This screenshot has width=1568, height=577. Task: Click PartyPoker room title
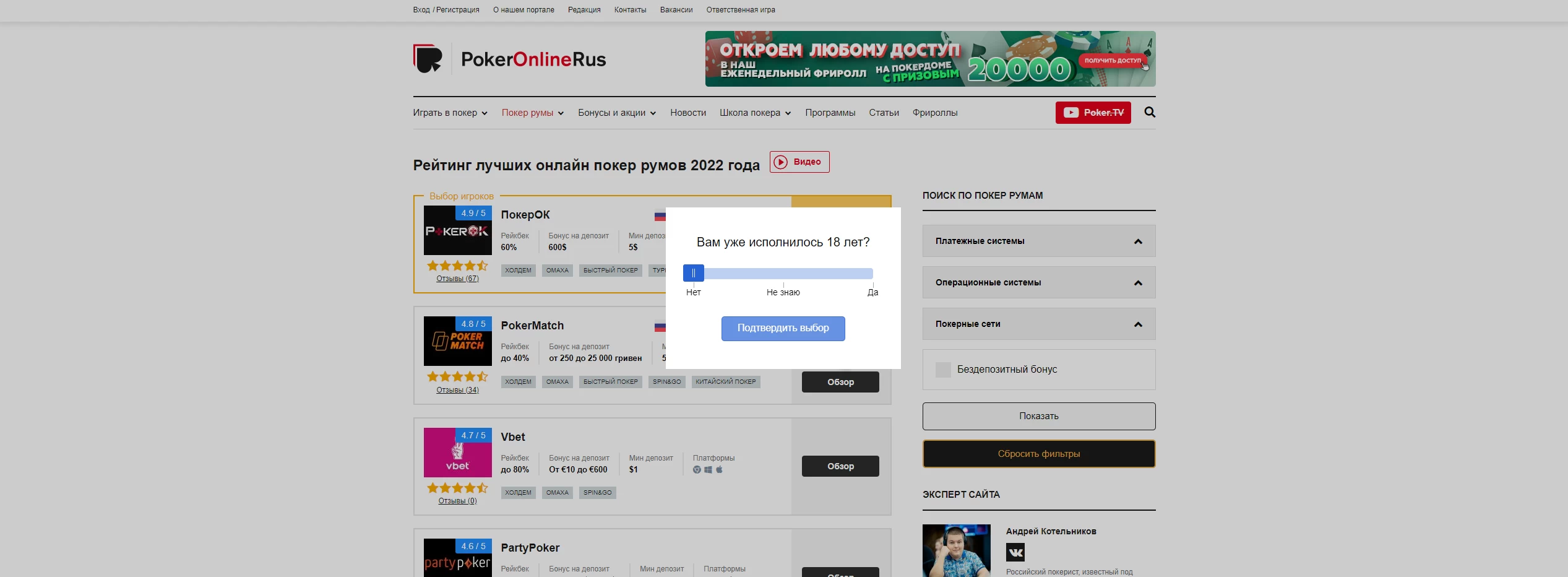530,548
